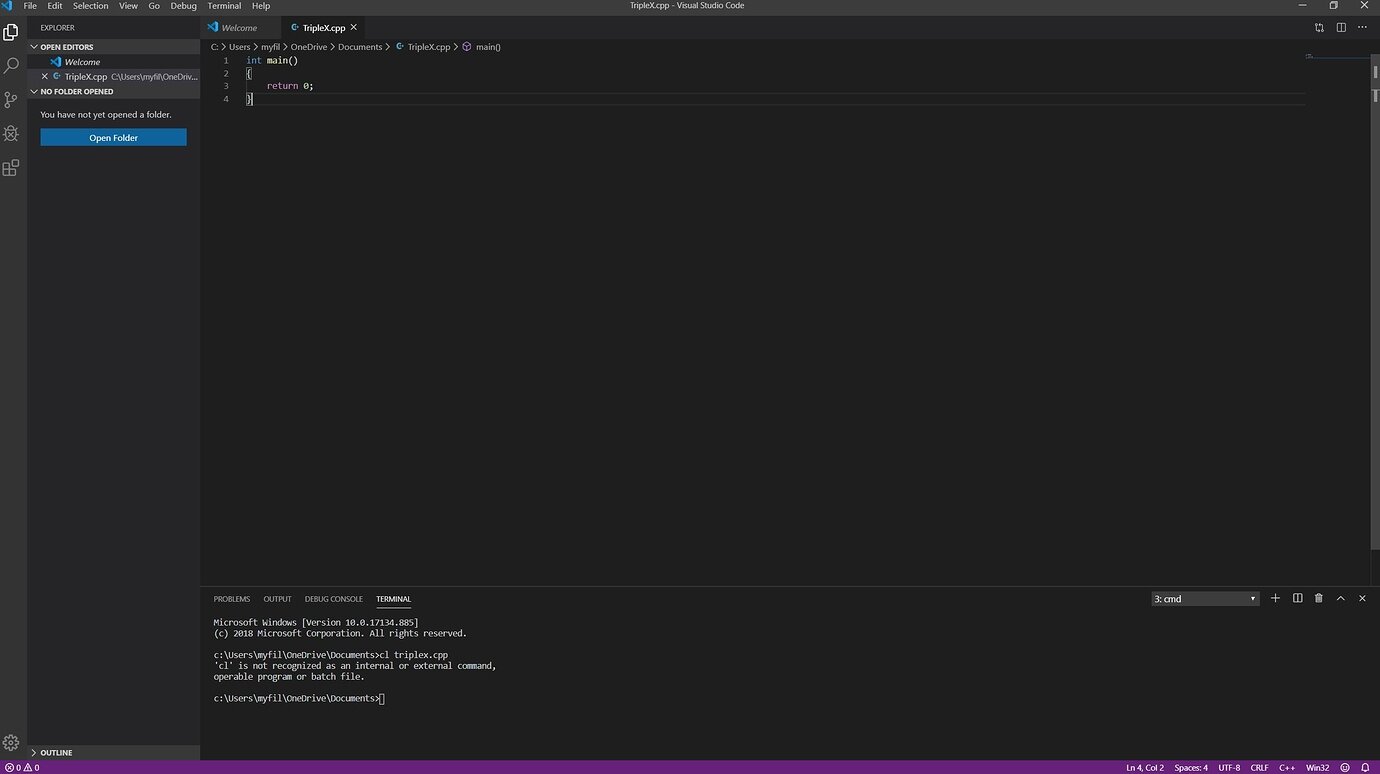This screenshot has height=774, width=1380.
Task: Switch to the Debug Console tab
Action: [334, 599]
